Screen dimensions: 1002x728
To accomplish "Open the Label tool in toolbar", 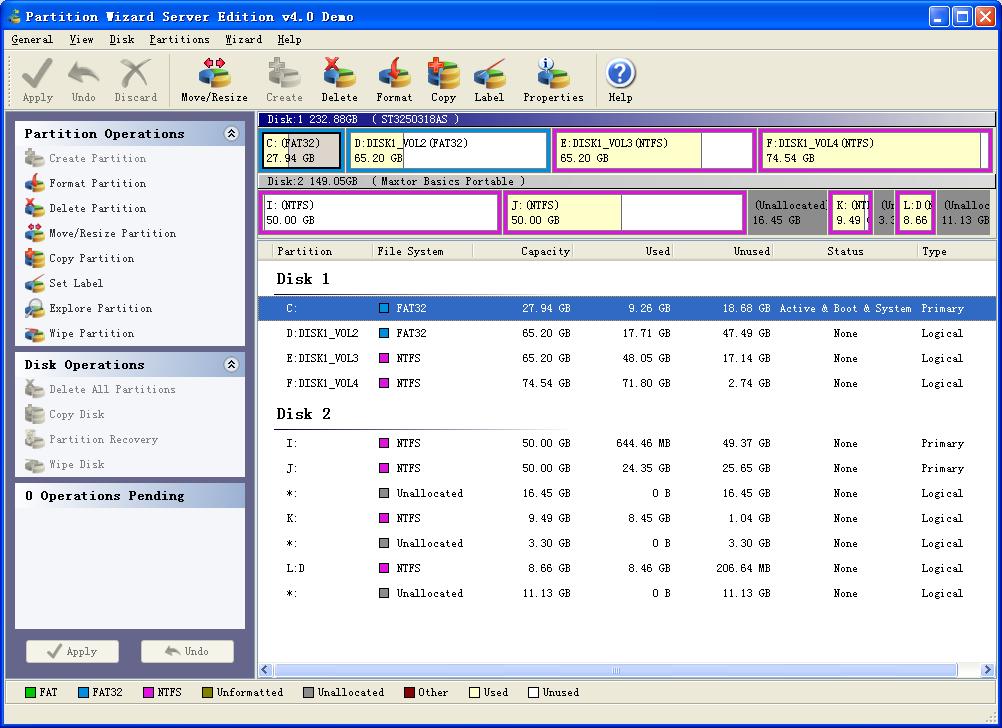I will pos(489,79).
